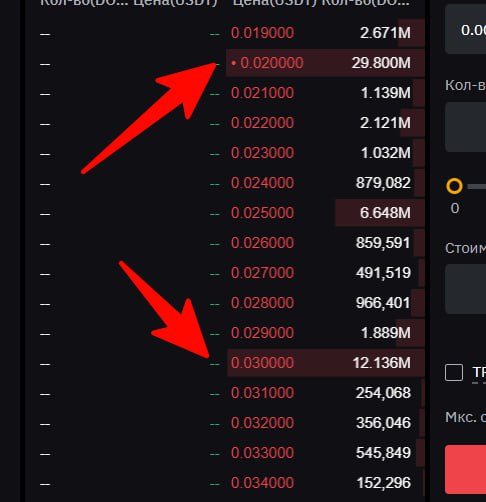Click the 0.028000 price level
The image size is (486, 502).
[x=262, y=303]
